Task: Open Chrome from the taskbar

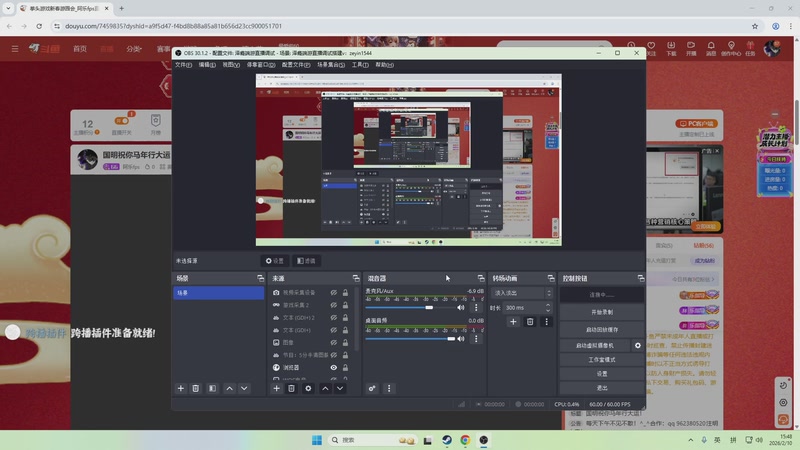Action: coord(465,440)
